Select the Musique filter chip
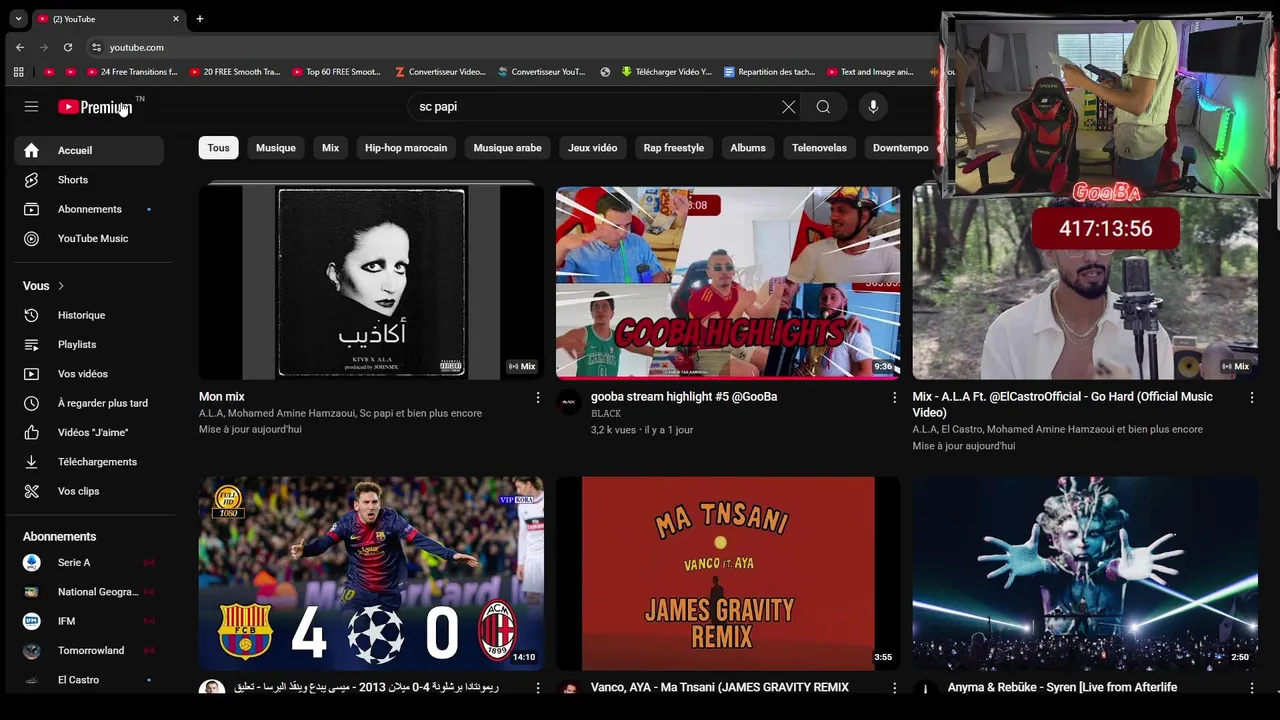This screenshot has width=1280, height=720. pos(276,148)
